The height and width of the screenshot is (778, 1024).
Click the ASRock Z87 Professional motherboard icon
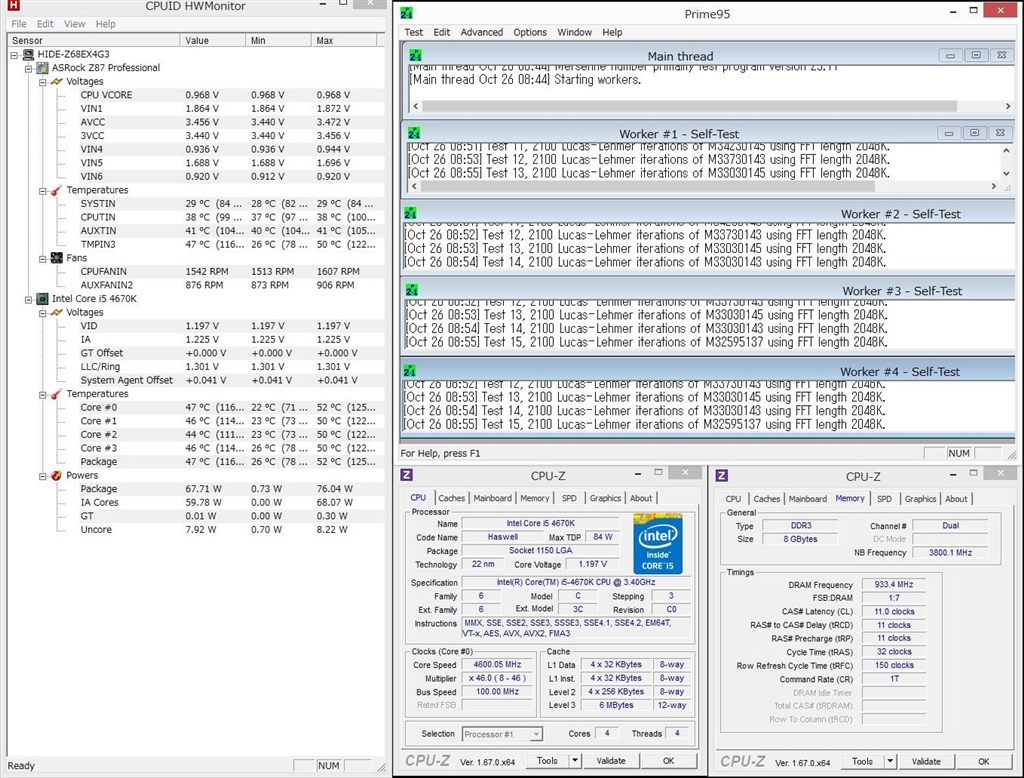(x=43, y=68)
